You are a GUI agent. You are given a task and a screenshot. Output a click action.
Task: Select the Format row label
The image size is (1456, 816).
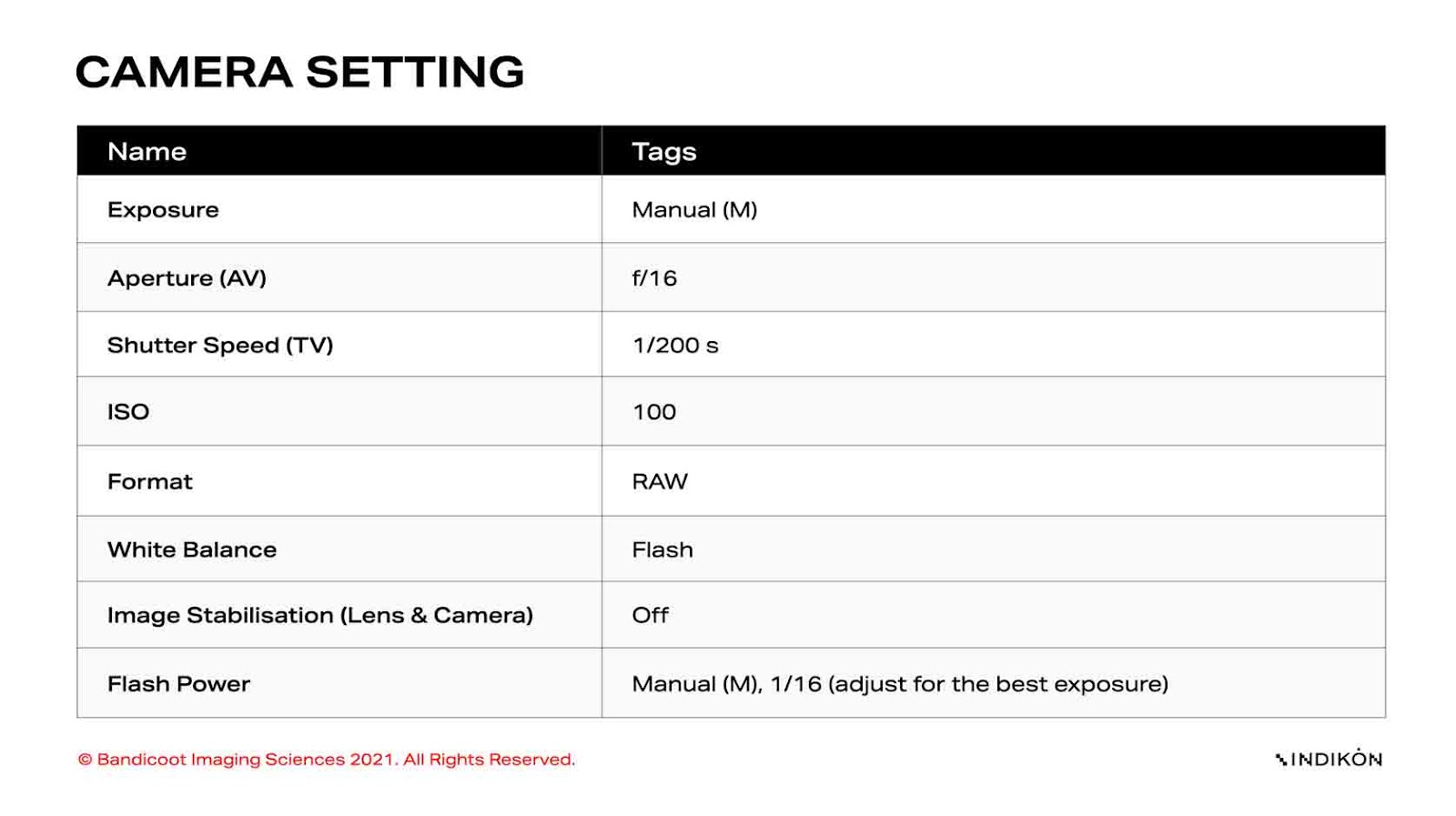(x=150, y=481)
